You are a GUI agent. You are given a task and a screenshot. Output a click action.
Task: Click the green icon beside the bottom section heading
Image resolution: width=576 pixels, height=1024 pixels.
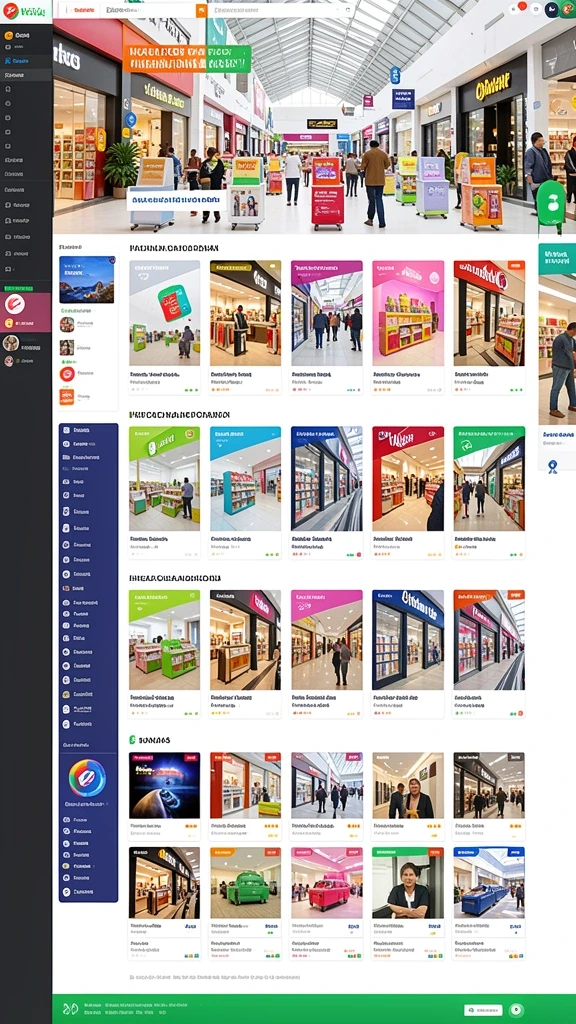(133, 740)
